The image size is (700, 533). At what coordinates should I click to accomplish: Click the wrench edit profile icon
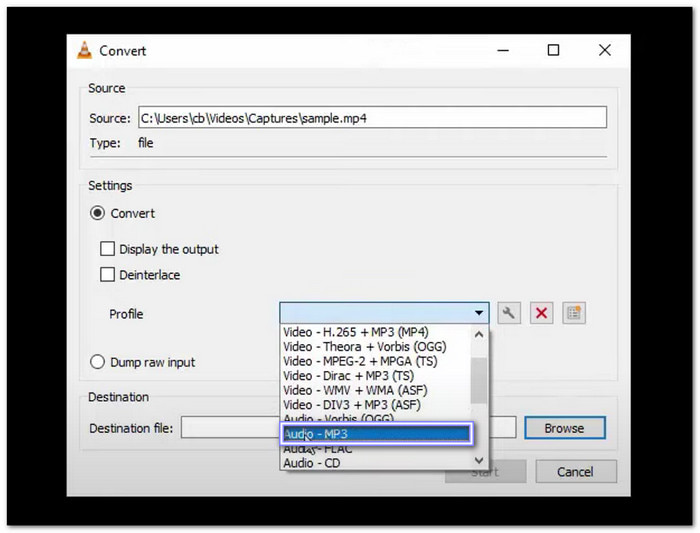pos(510,313)
